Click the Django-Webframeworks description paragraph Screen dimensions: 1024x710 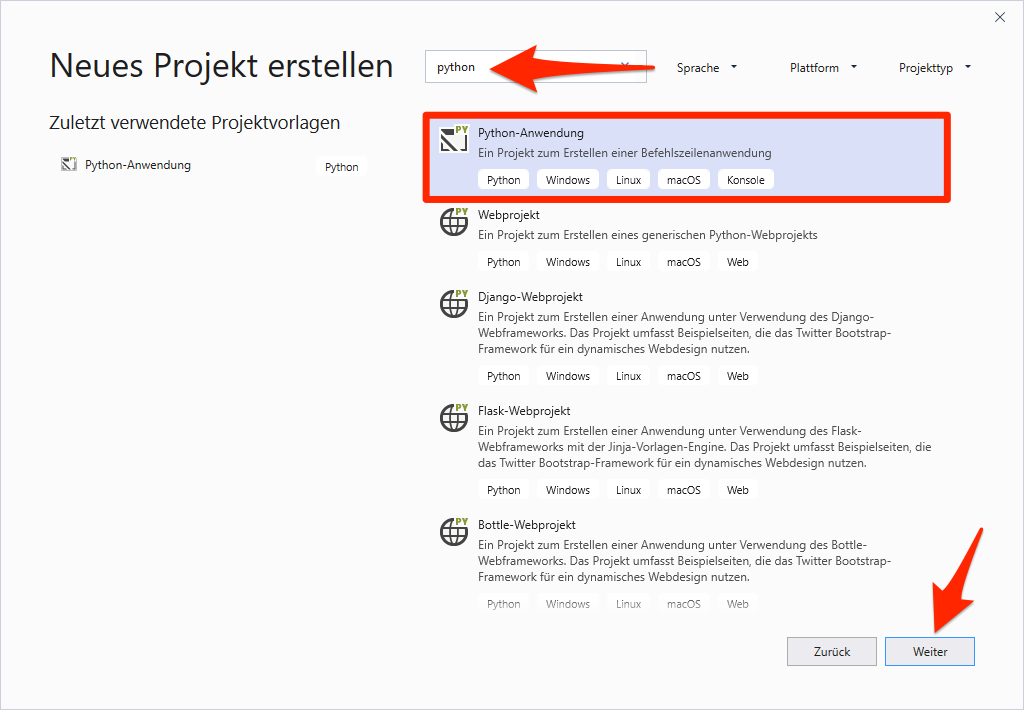click(x=684, y=333)
